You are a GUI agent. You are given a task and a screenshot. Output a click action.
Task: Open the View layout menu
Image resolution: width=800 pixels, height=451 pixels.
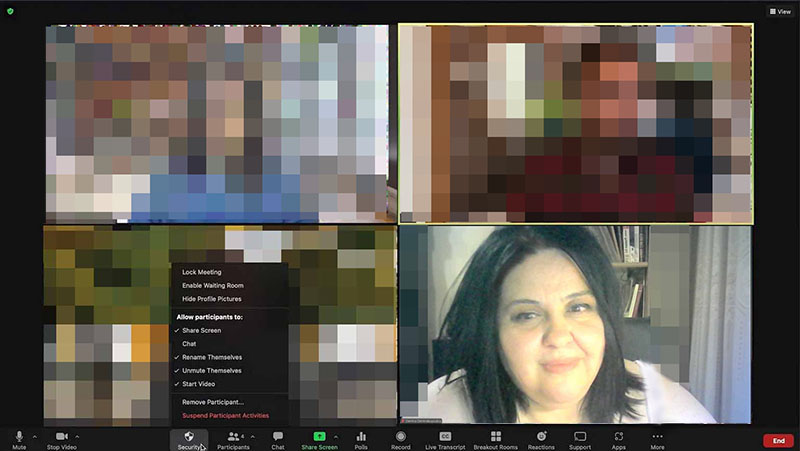point(779,11)
